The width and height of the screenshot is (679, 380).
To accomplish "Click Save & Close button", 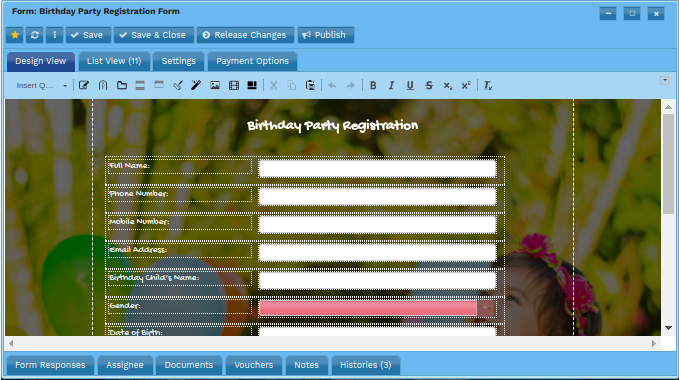I will point(153,35).
